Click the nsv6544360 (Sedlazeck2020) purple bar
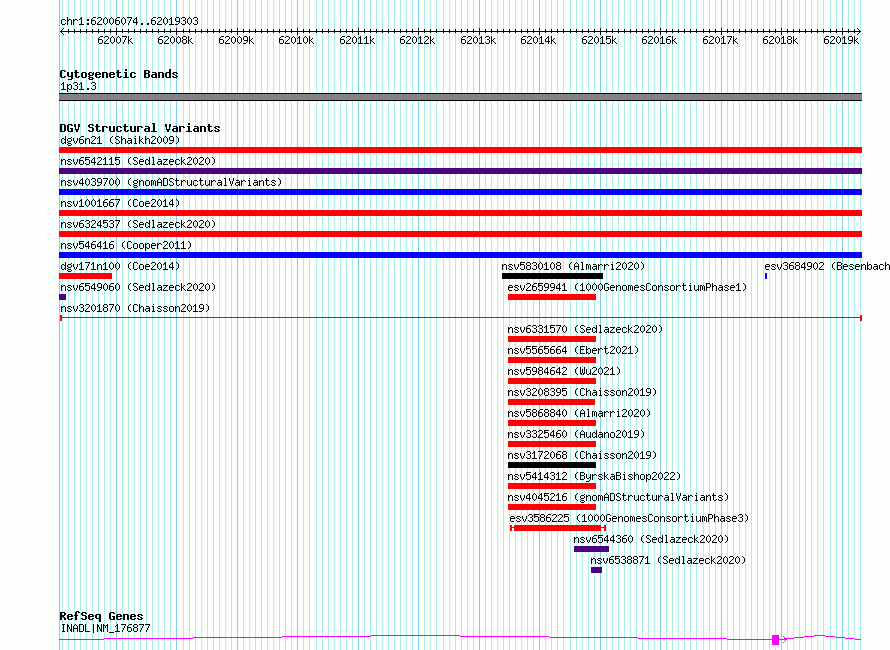 591,549
